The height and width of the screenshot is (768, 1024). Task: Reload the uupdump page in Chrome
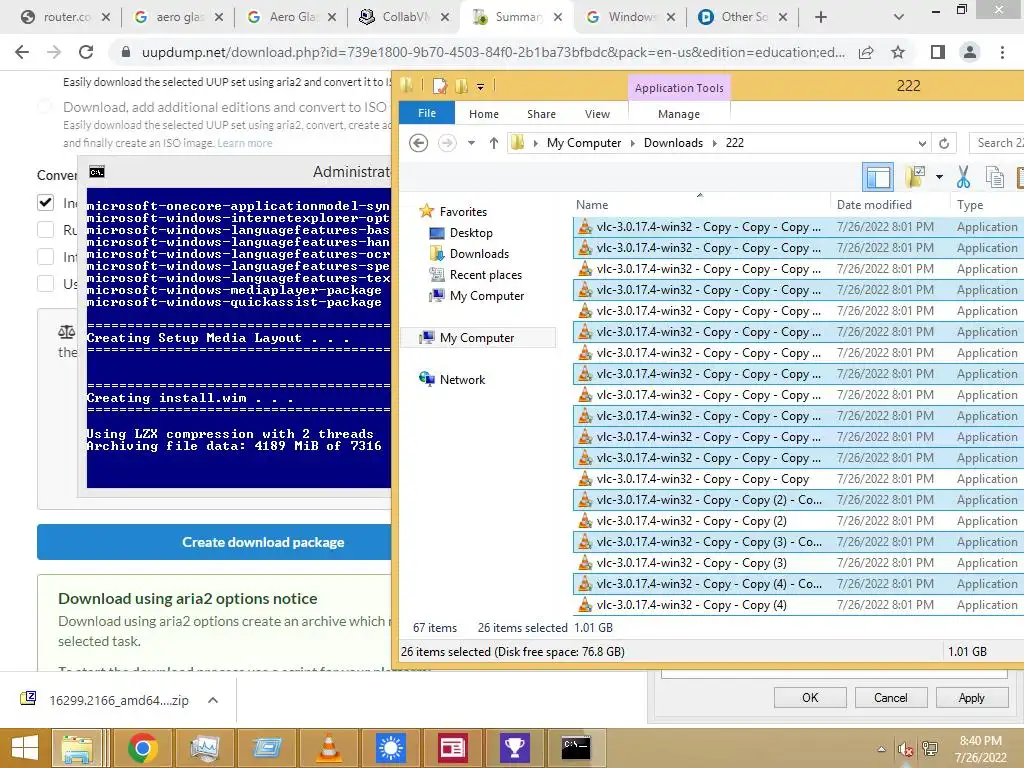(86, 52)
